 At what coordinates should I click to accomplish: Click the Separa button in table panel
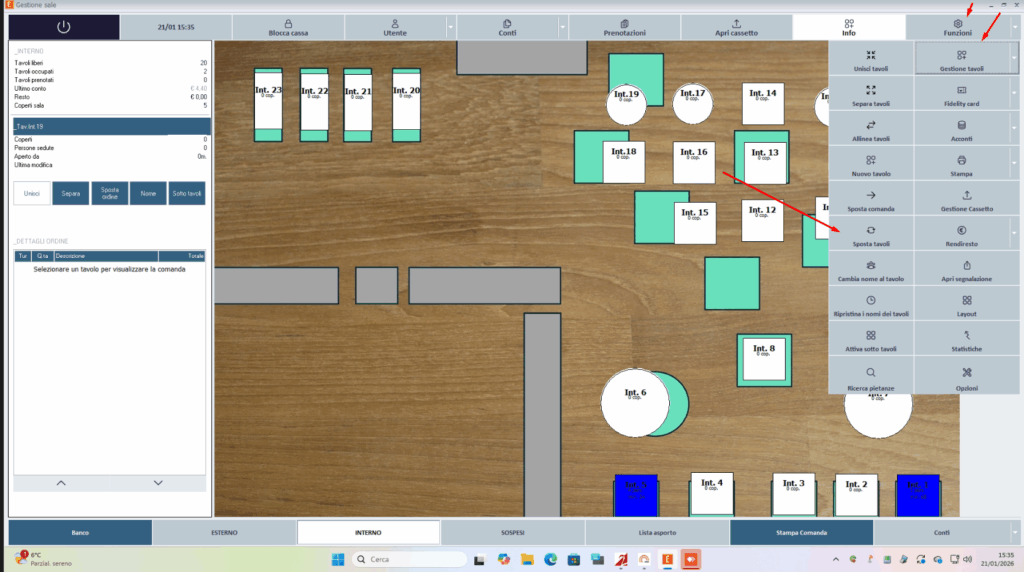[71, 193]
